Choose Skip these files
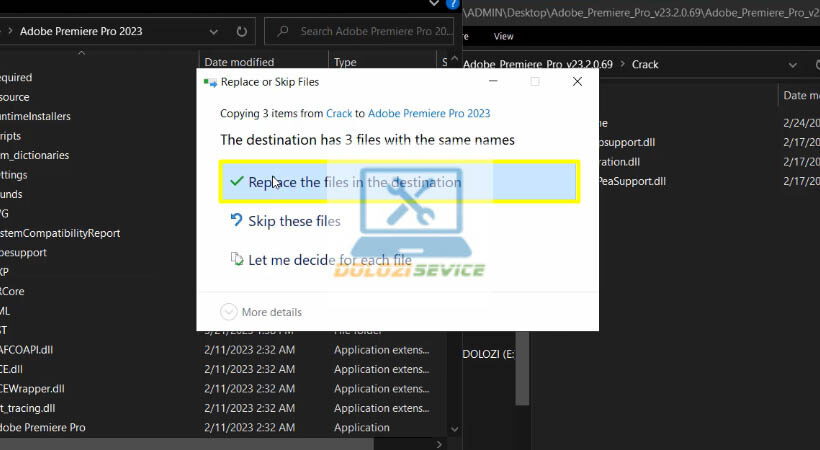The height and width of the screenshot is (450, 820). pyautogui.click(x=294, y=221)
